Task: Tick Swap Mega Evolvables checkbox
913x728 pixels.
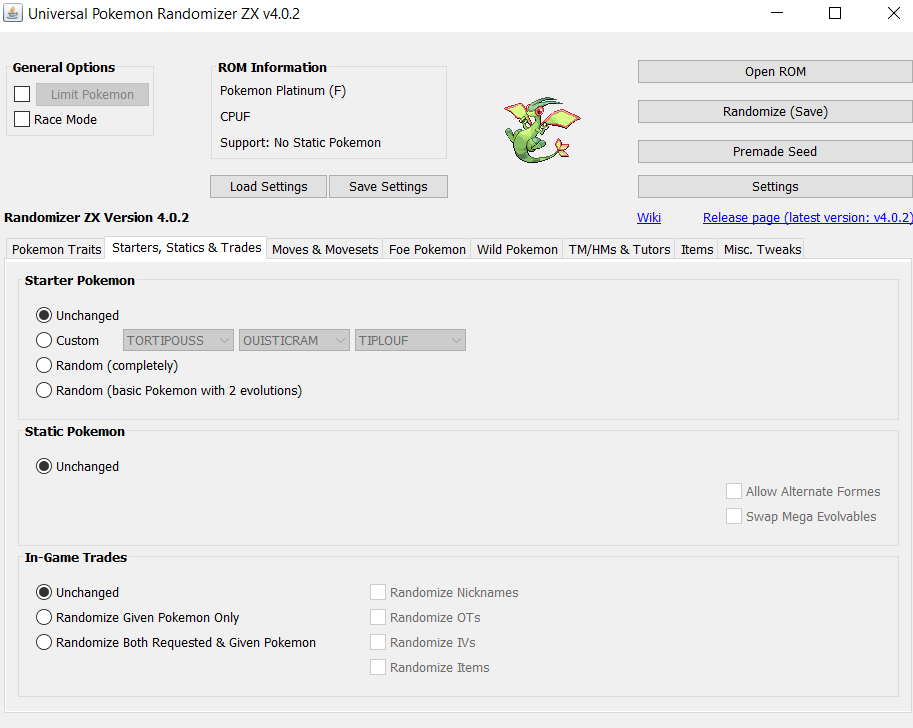Action: coord(734,516)
